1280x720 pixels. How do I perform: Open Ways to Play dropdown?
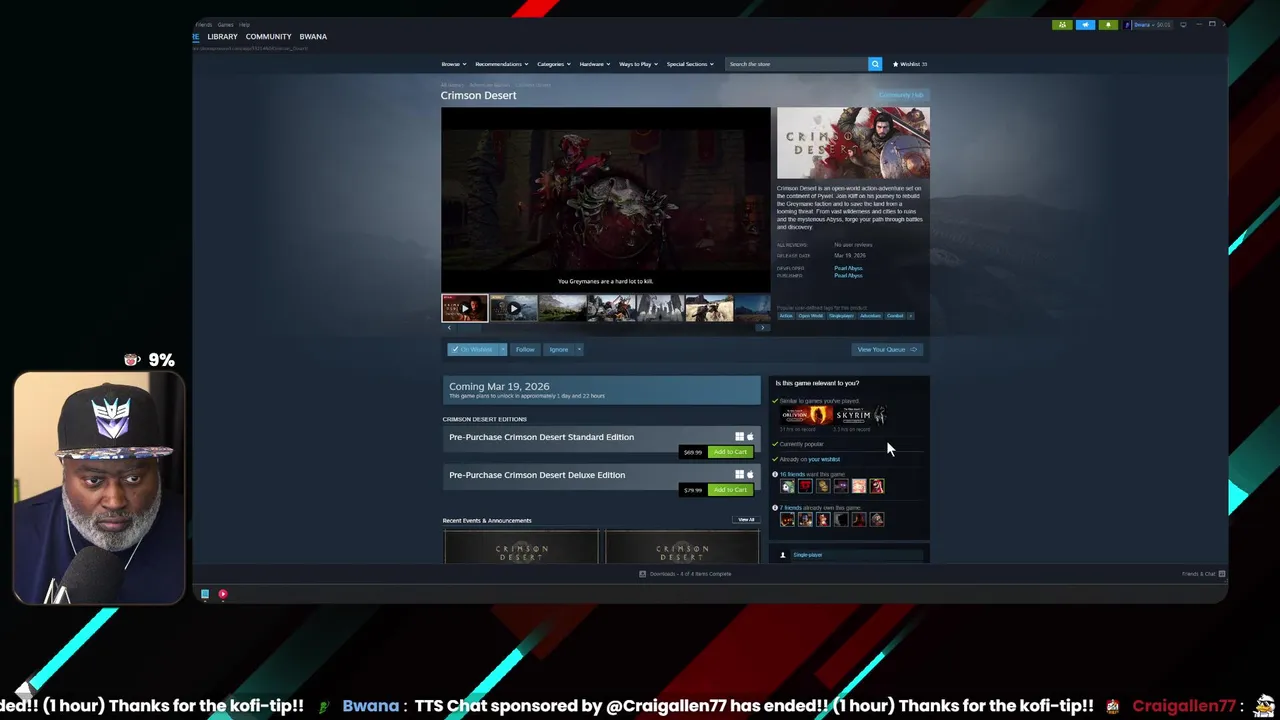point(637,64)
